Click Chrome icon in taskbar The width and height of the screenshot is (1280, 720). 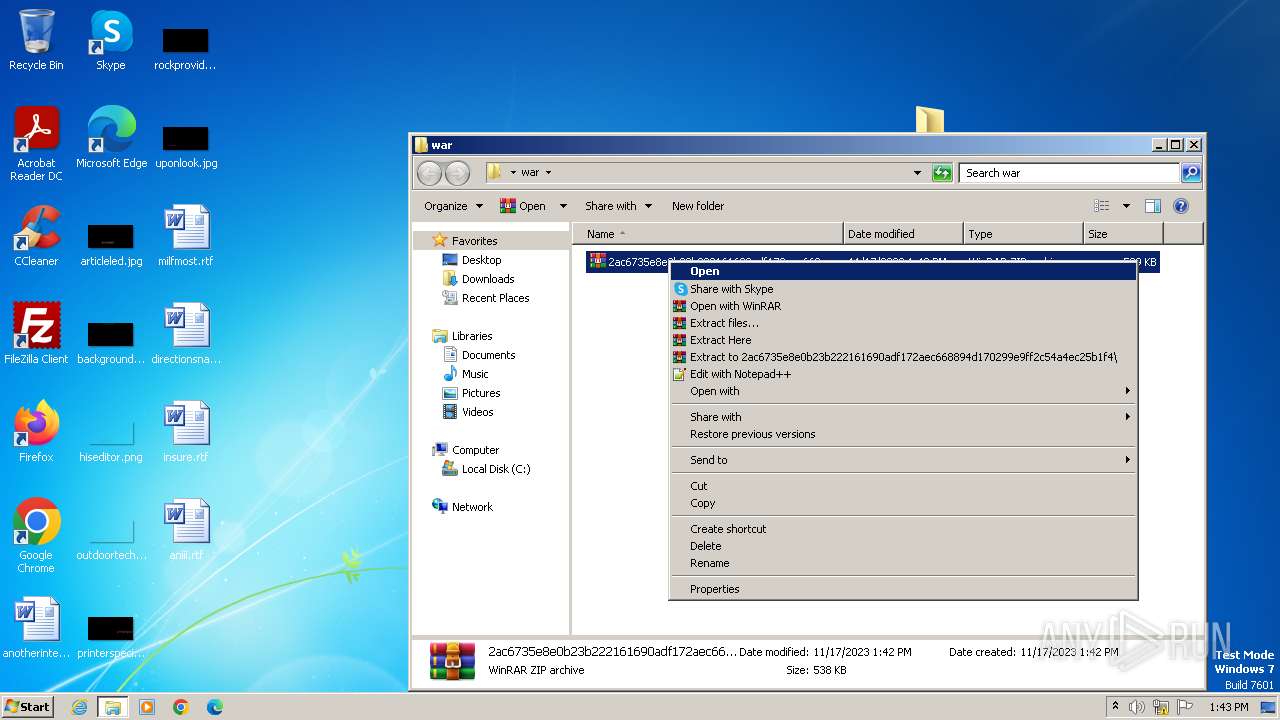(181, 707)
